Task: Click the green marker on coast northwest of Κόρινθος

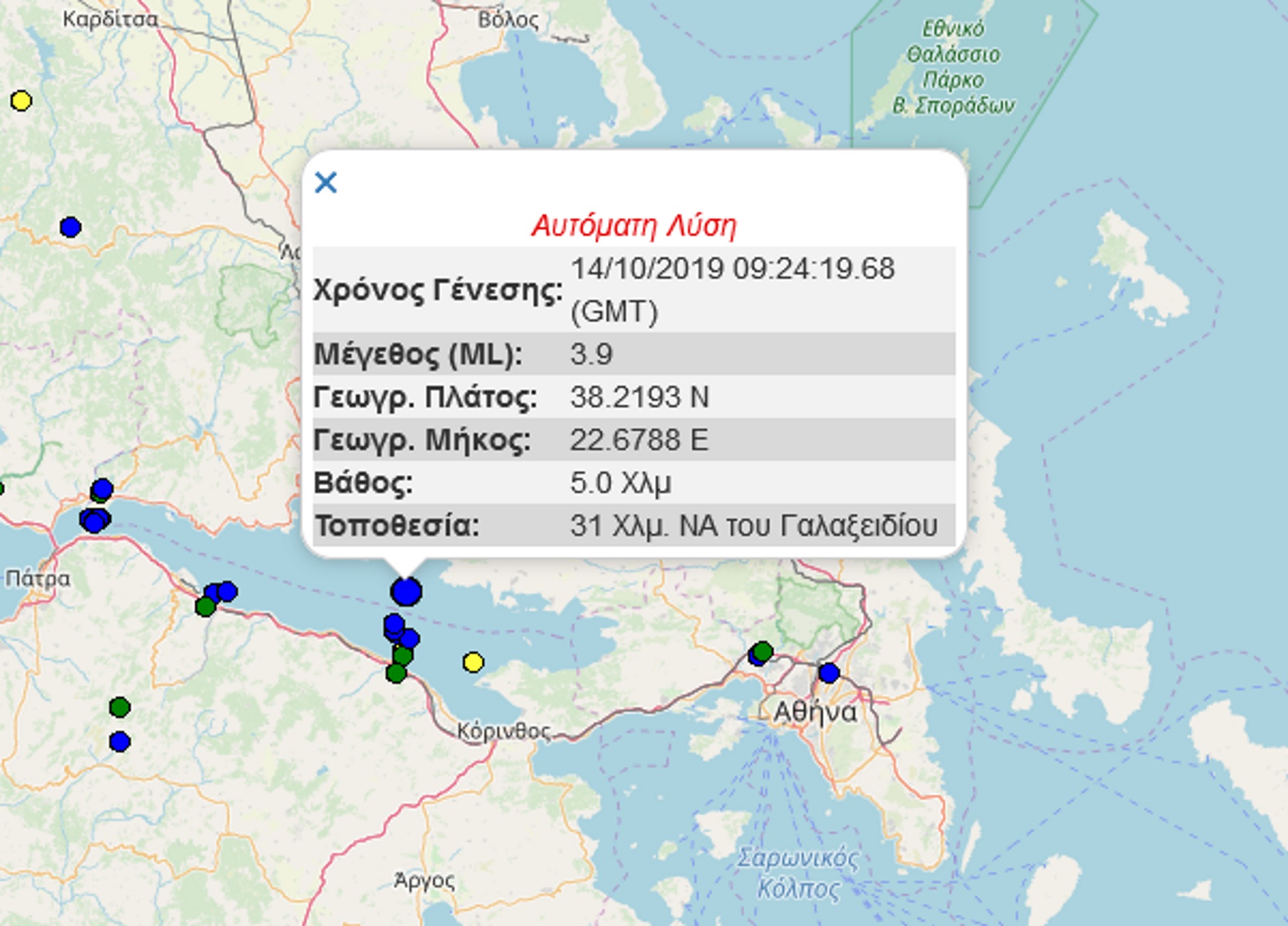Action: click(x=397, y=673)
